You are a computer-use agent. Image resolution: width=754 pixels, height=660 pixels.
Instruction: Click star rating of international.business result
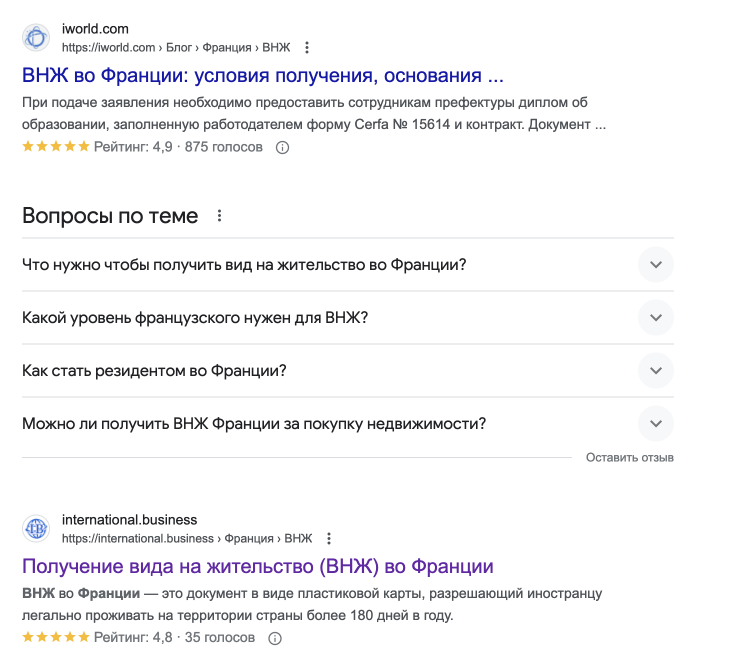pos(56,637)
